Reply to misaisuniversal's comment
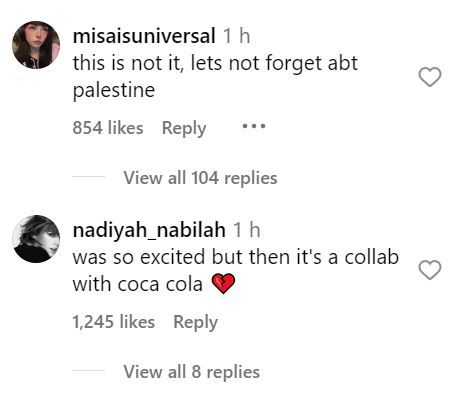Image resolution: width=465 pixels, height=397 pixels. coord(184,128)
